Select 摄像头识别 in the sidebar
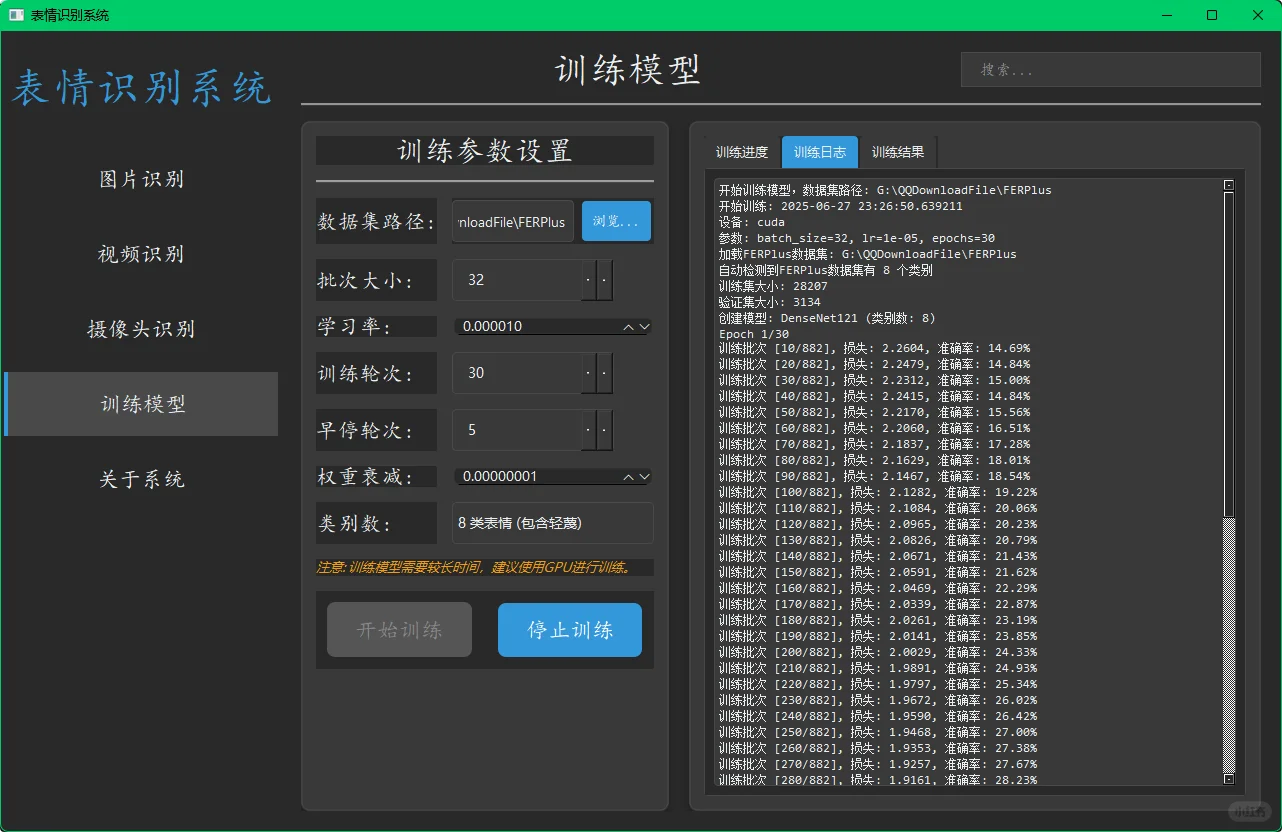The height and width of the screenshot is (832, 1282). (141, 329)
